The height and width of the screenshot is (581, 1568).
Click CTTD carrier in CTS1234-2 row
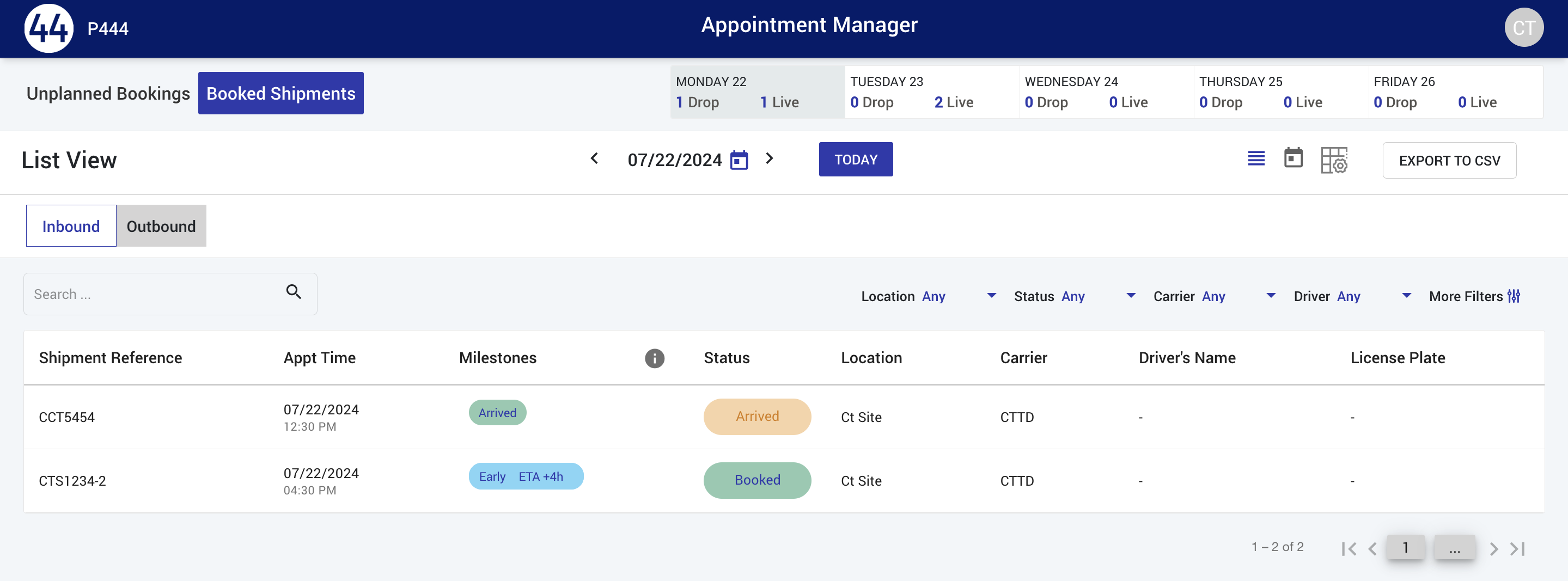(x=1016, y=481)
